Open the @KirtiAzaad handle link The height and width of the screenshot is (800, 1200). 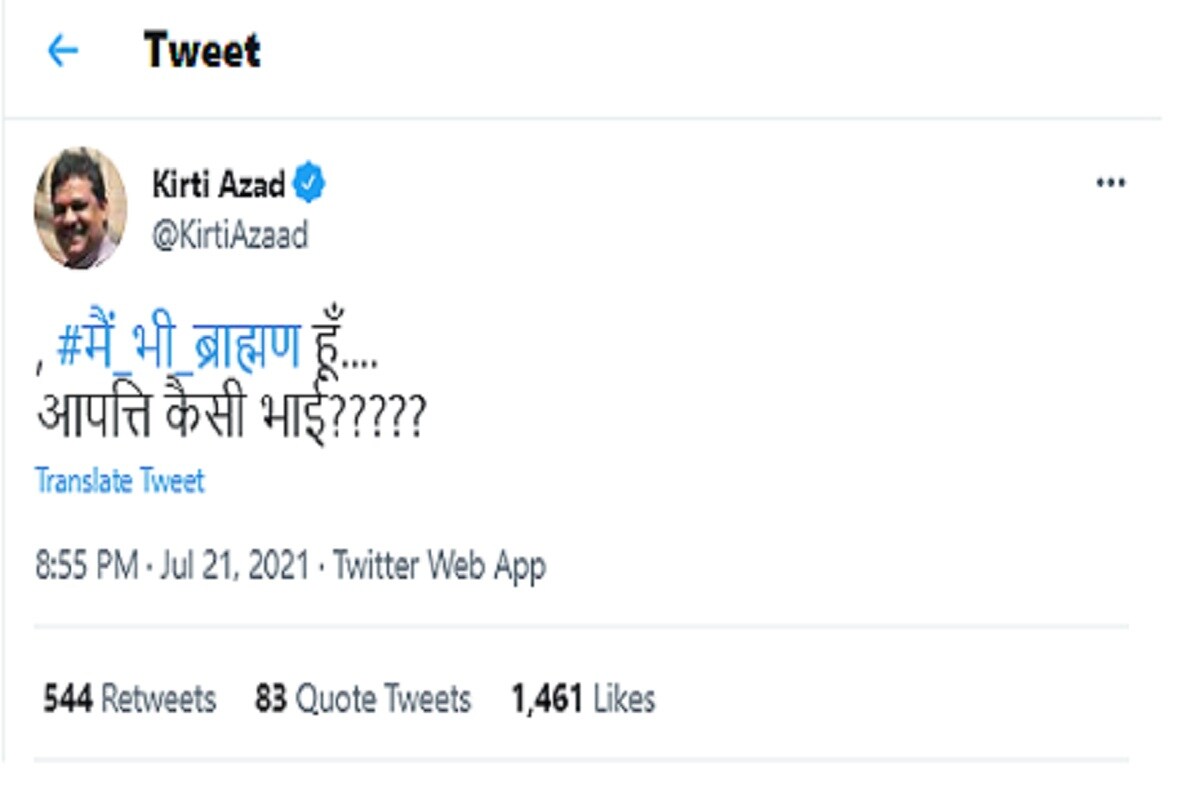coord(230,236)
